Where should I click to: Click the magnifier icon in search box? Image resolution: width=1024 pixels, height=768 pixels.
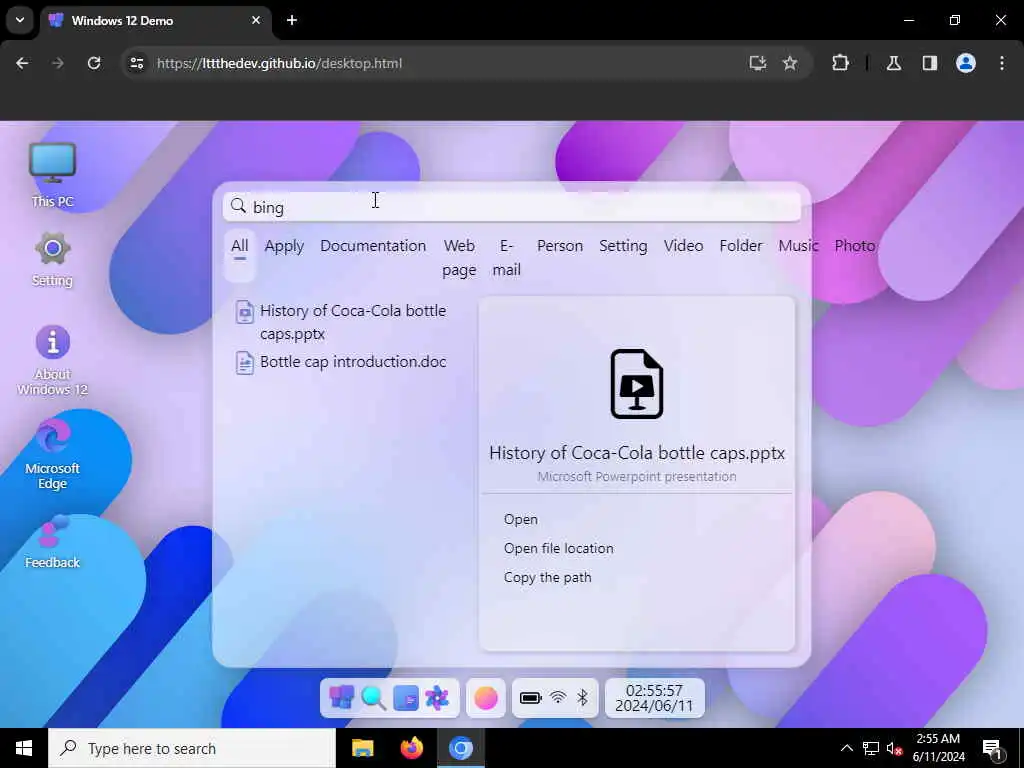pos(238,206)
